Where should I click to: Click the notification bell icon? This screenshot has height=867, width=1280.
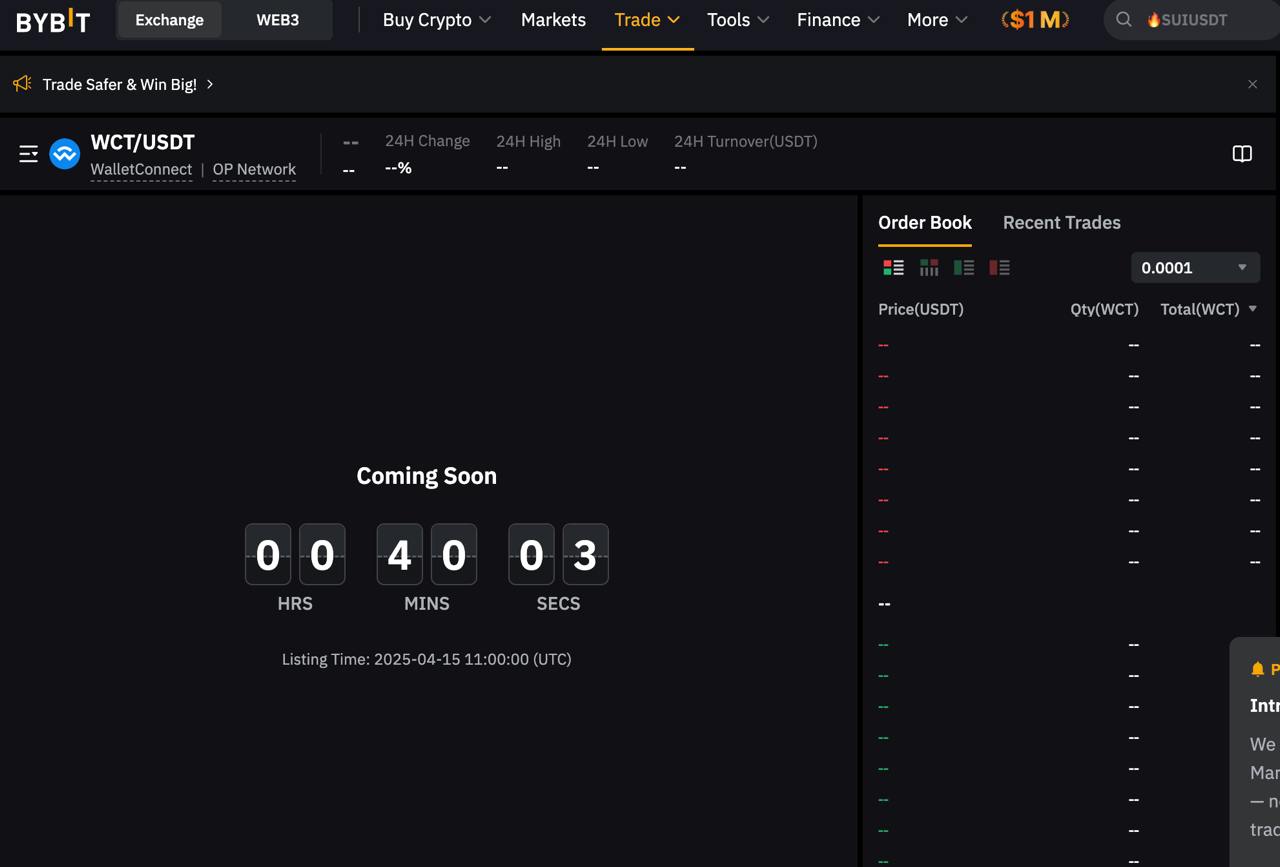click(x=1258, y=669)
